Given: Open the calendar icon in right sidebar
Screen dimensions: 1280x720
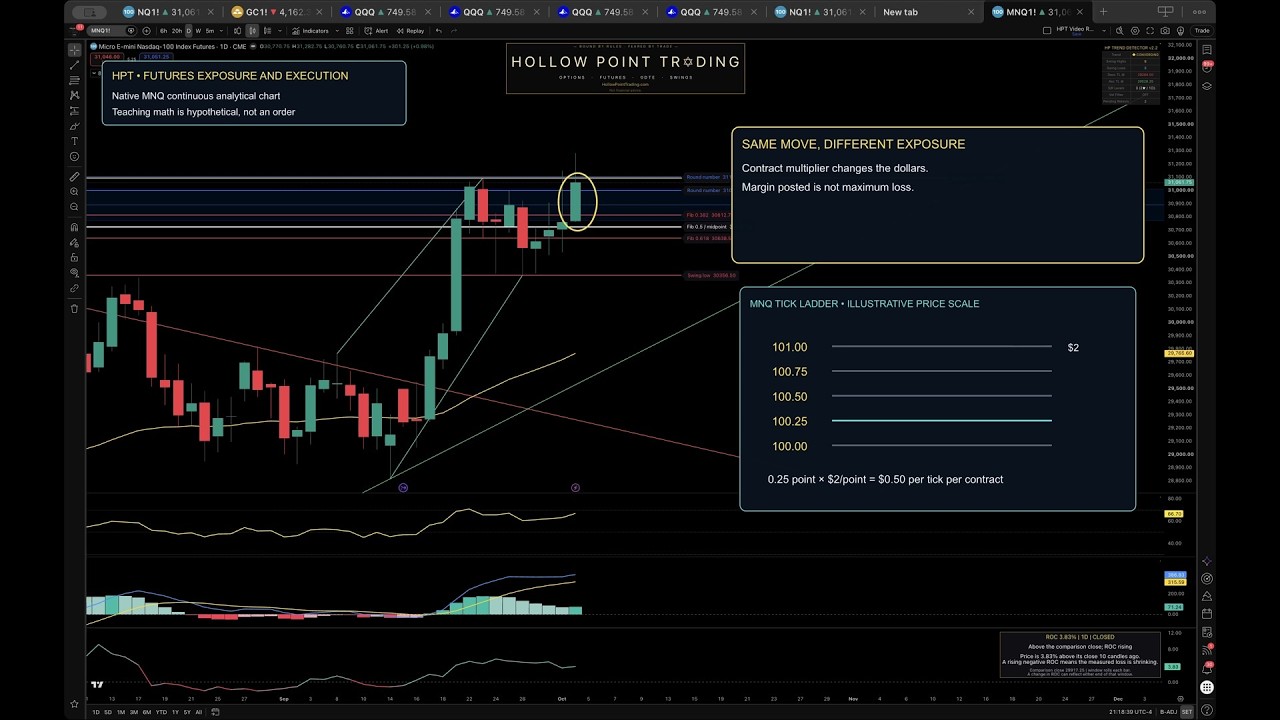Looking at the screenshot, I should click(1207, 613).
